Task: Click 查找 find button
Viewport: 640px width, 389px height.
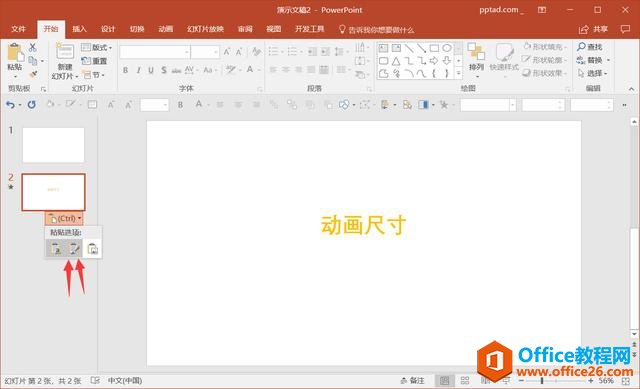Action: coord(590,47)
